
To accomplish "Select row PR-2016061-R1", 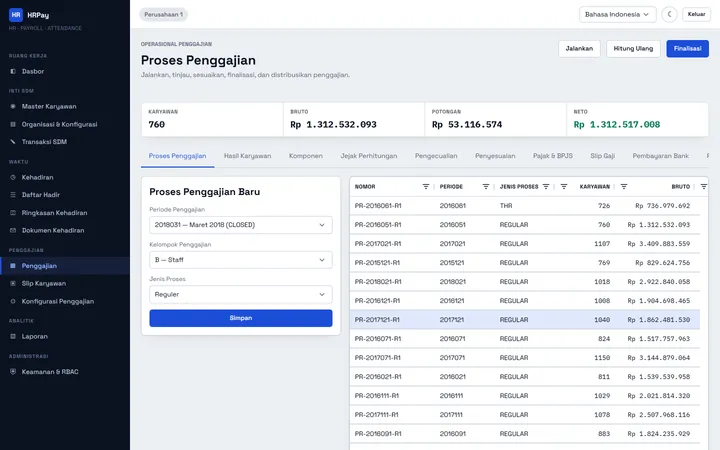I will click(525, 206).
